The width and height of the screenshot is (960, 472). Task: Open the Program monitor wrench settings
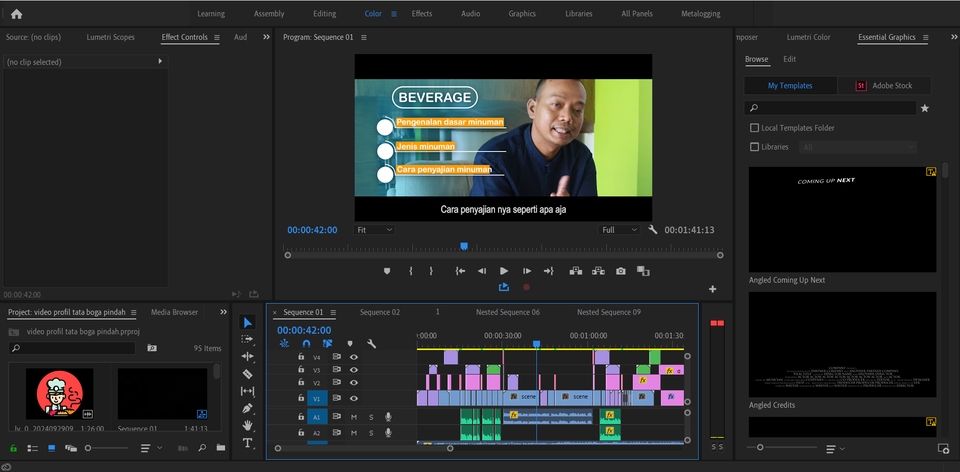[652, 230]
